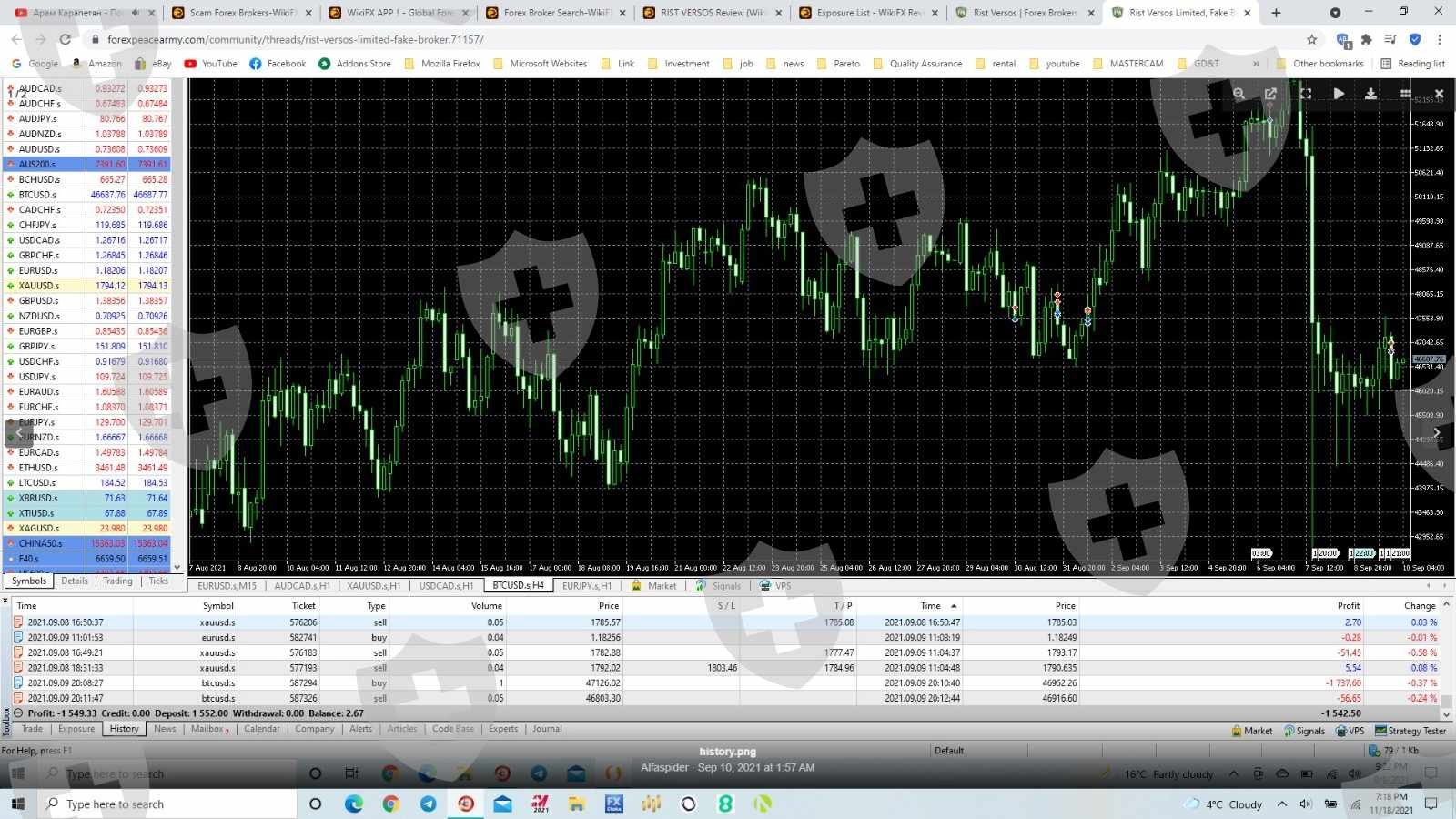Toggle the thumbnails grid in viewer
This screenshot has height=819, width=1456.
click(1405, 94)
